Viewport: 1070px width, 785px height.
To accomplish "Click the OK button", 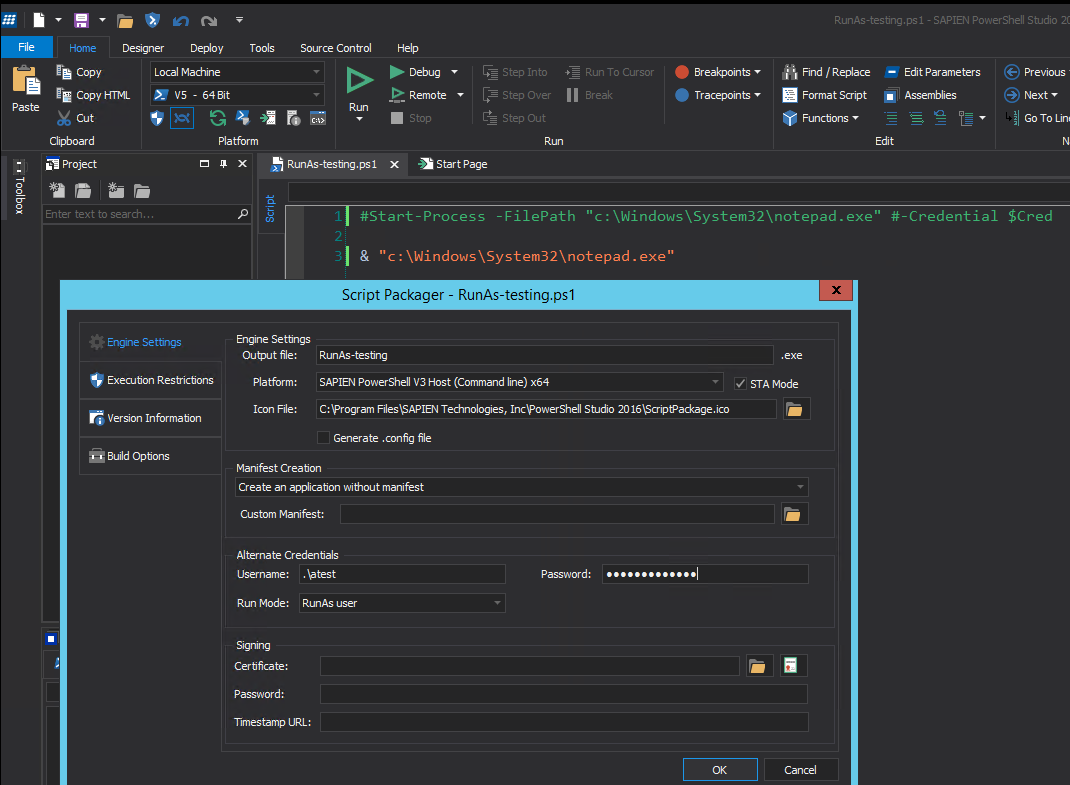I will coord(719,770).
